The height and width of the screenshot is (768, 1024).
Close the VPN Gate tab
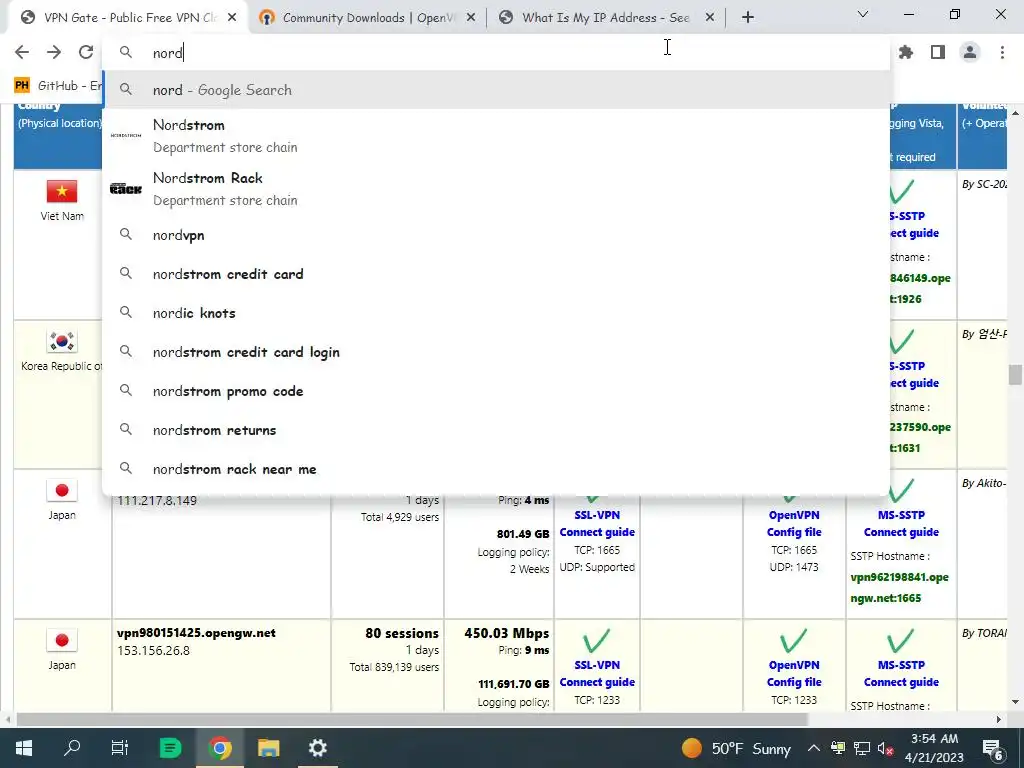pyautogui.click(x=232, y=18)
